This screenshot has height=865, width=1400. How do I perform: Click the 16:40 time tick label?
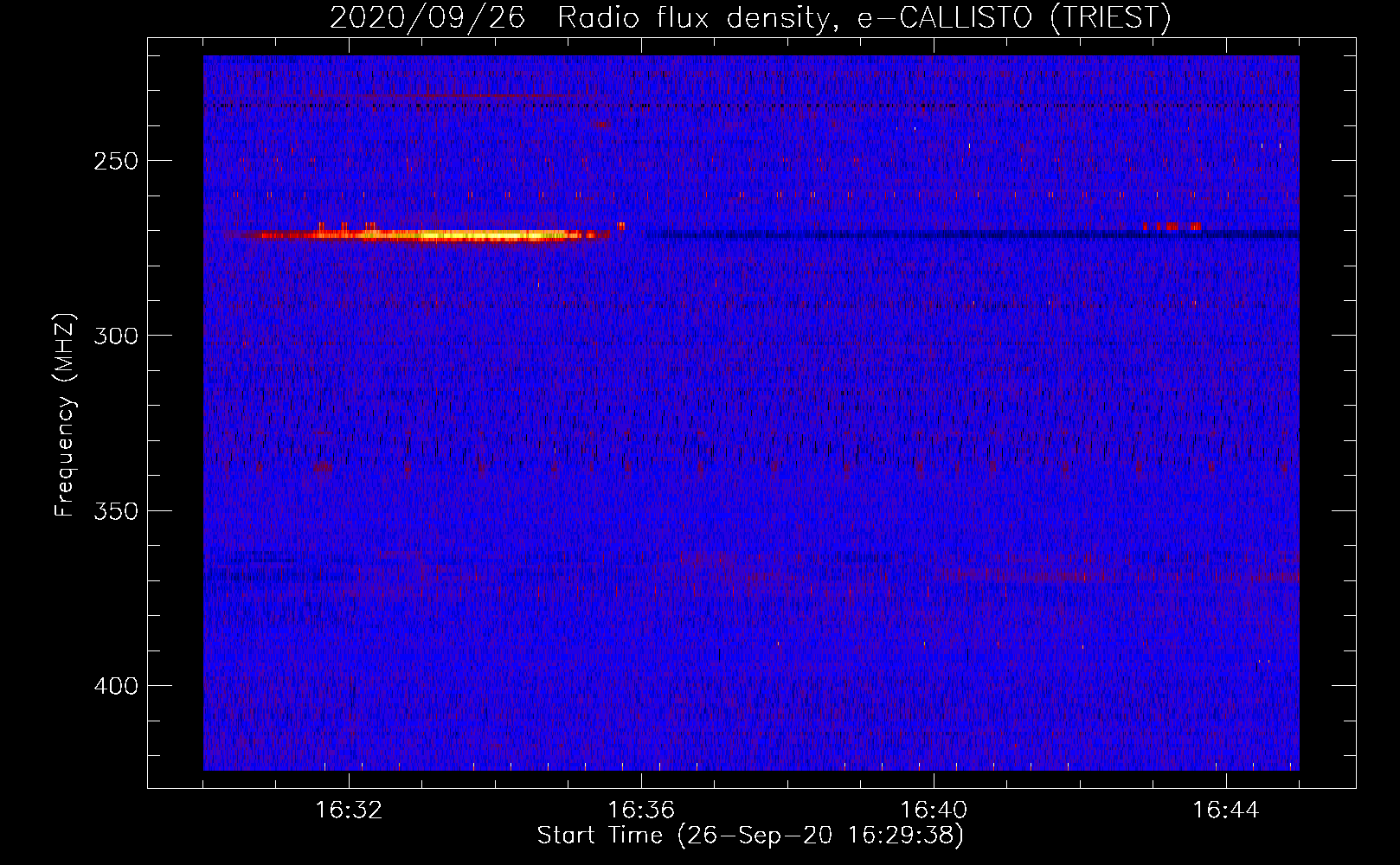click(x=934, y=811)
